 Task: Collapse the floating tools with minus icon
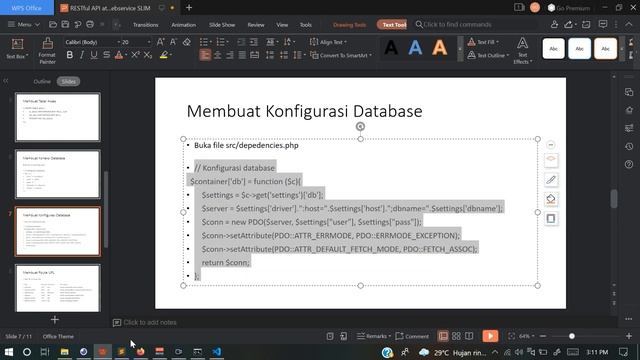551,145
